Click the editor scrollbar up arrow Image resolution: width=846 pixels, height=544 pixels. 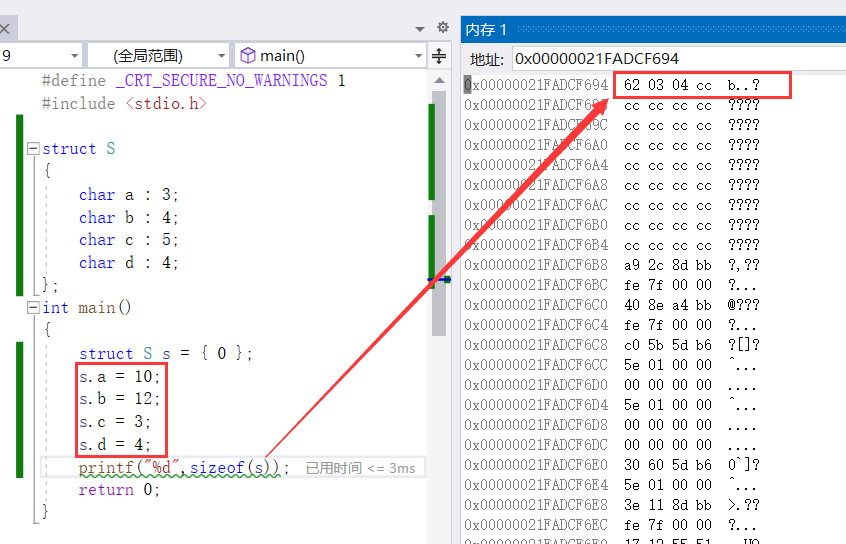click(439, 81)
